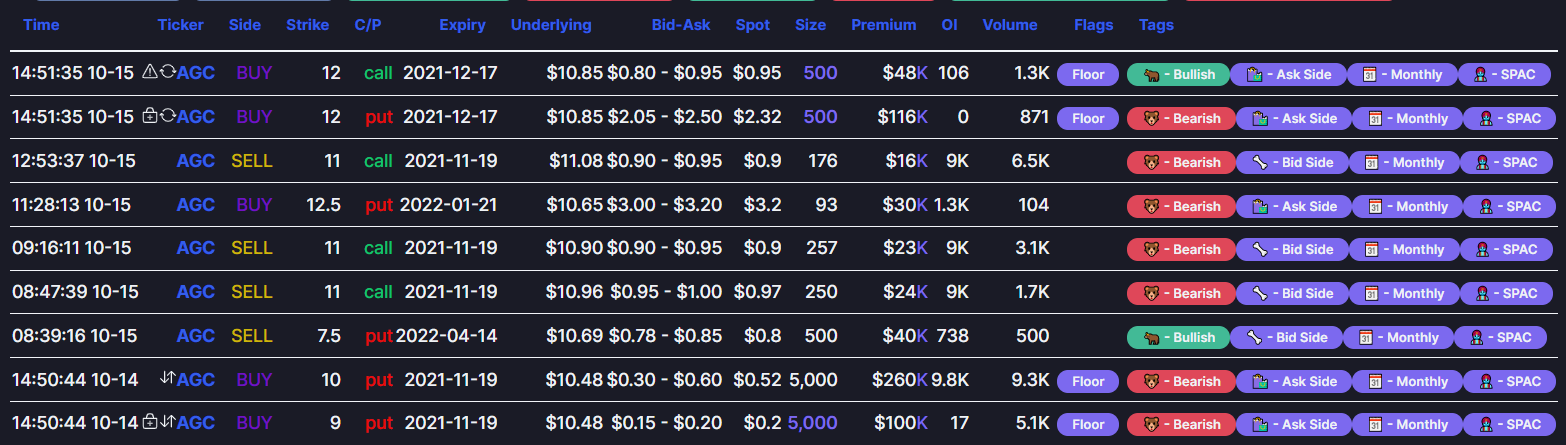Image resolution: width=1566 pixels, height=445 pixels.
Task: Click the Bullish tag on the 7.5 strike put row
Action: point(1178,337)
